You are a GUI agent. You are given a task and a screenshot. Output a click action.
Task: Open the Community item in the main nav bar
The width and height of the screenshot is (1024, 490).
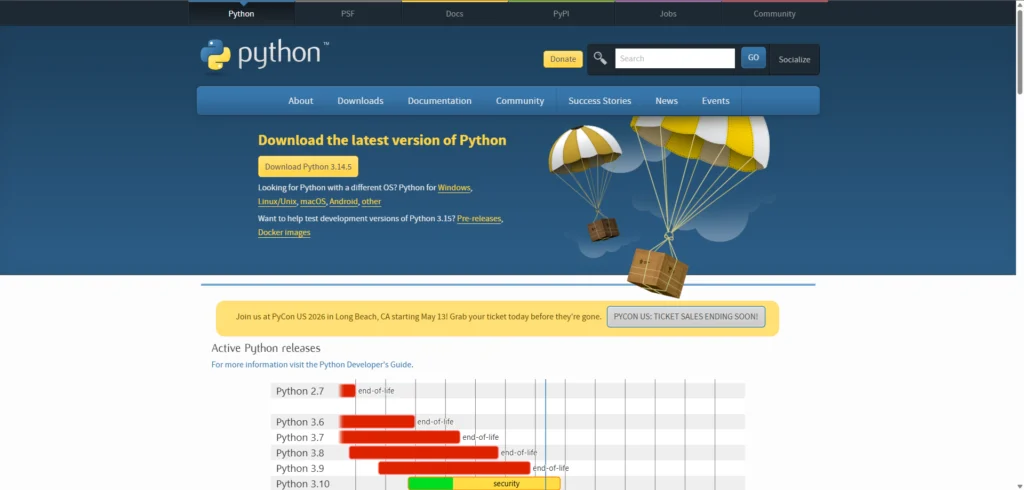(520, 101)
